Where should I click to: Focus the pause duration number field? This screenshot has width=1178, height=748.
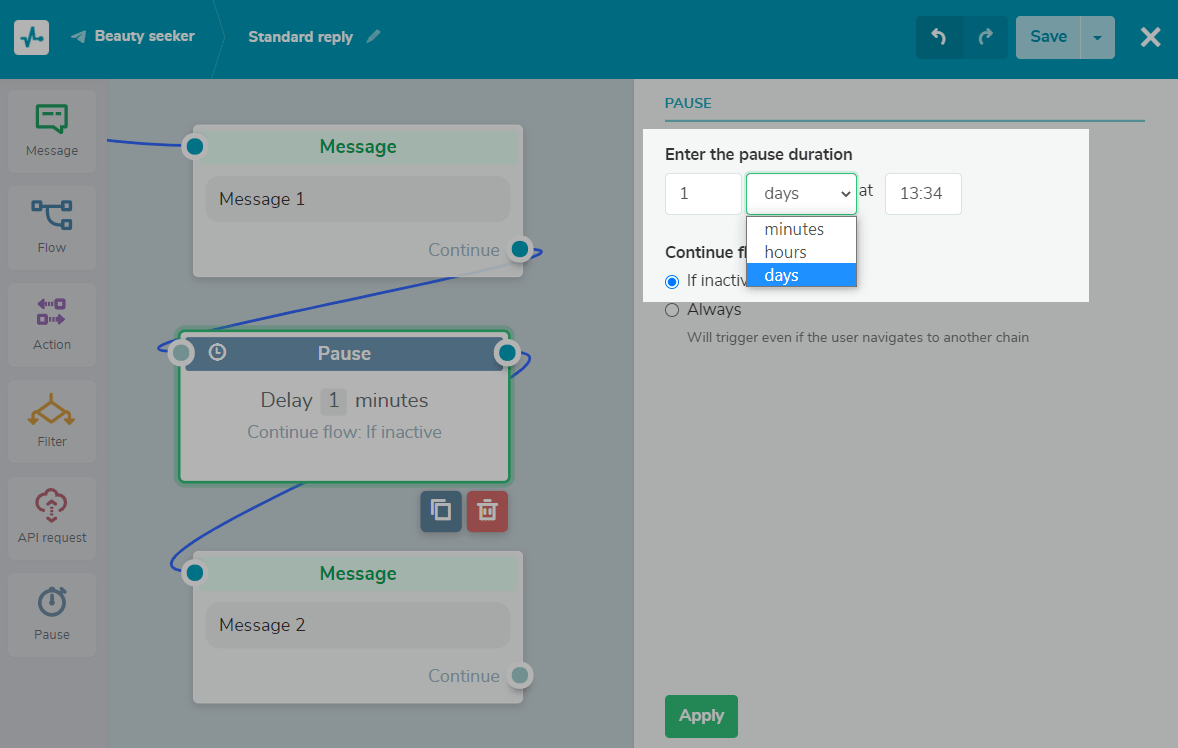point(703,194)
